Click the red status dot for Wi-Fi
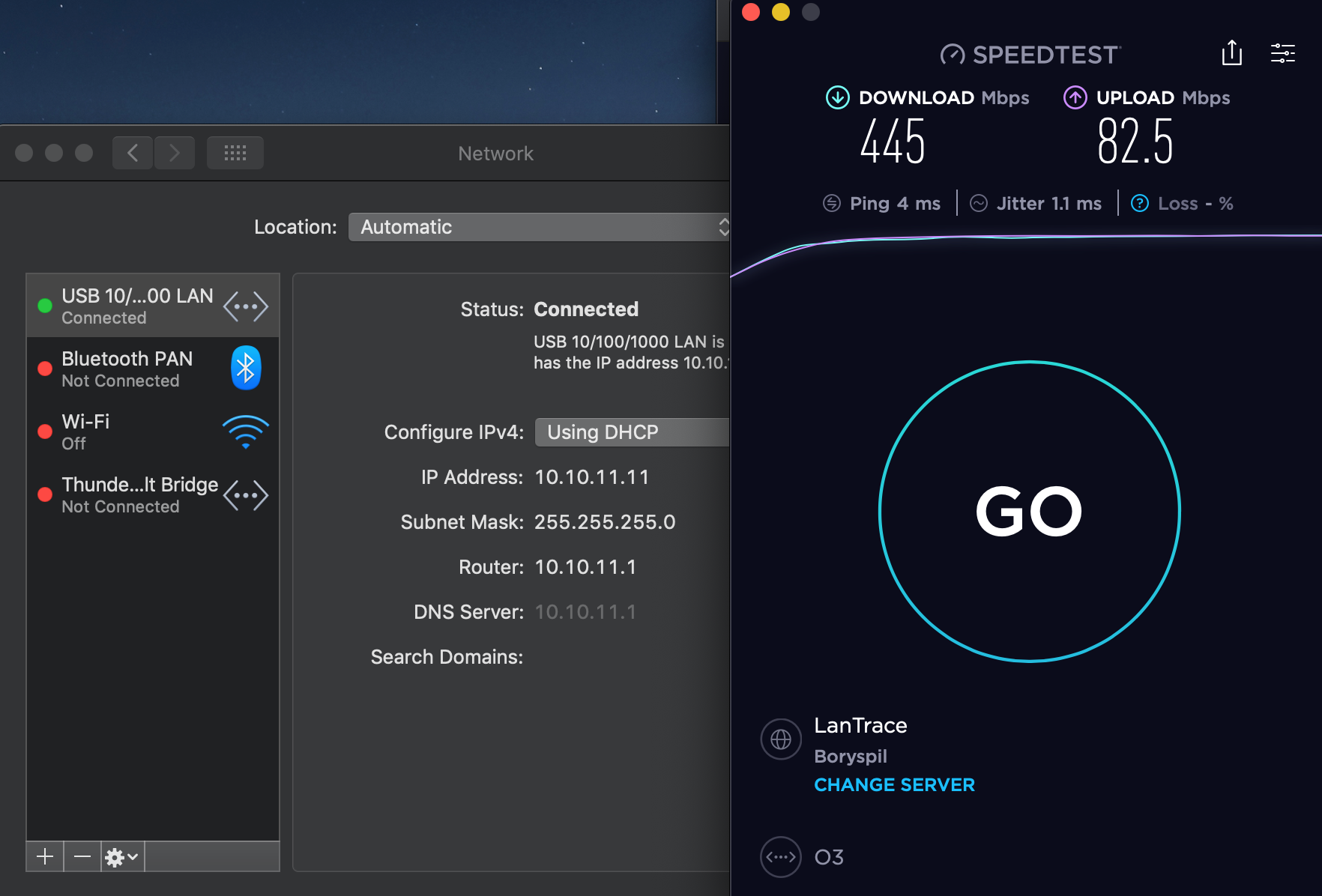Image resolution: width=1322 pixels, height=896 pixels. point(45,432)
